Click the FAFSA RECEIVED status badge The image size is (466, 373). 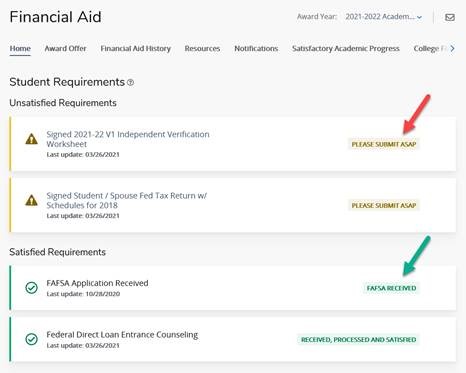pos(391,288)
